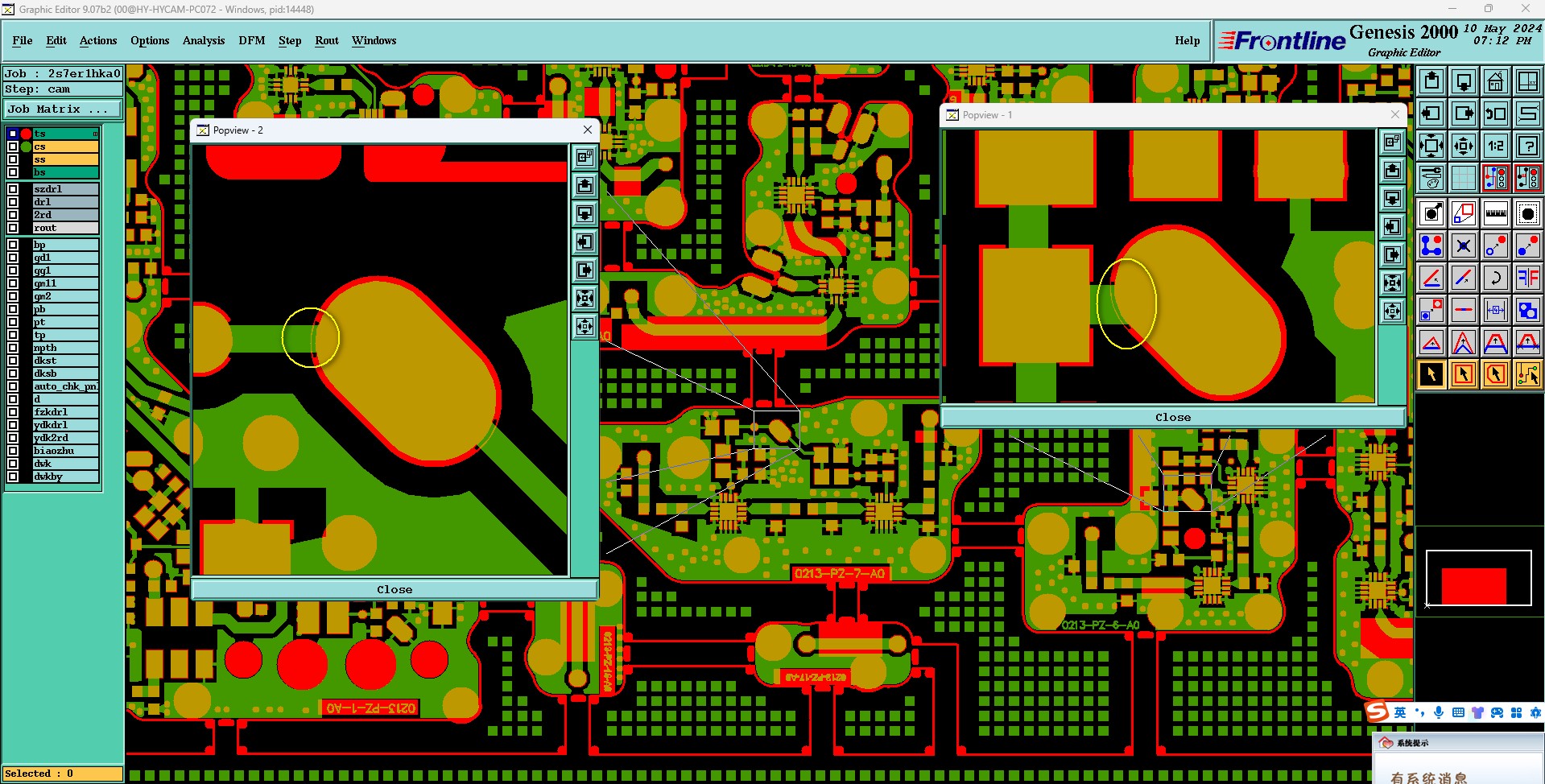
Task: Click the zoom out icon in main toolbar
Action: [x=1464, y=146]
